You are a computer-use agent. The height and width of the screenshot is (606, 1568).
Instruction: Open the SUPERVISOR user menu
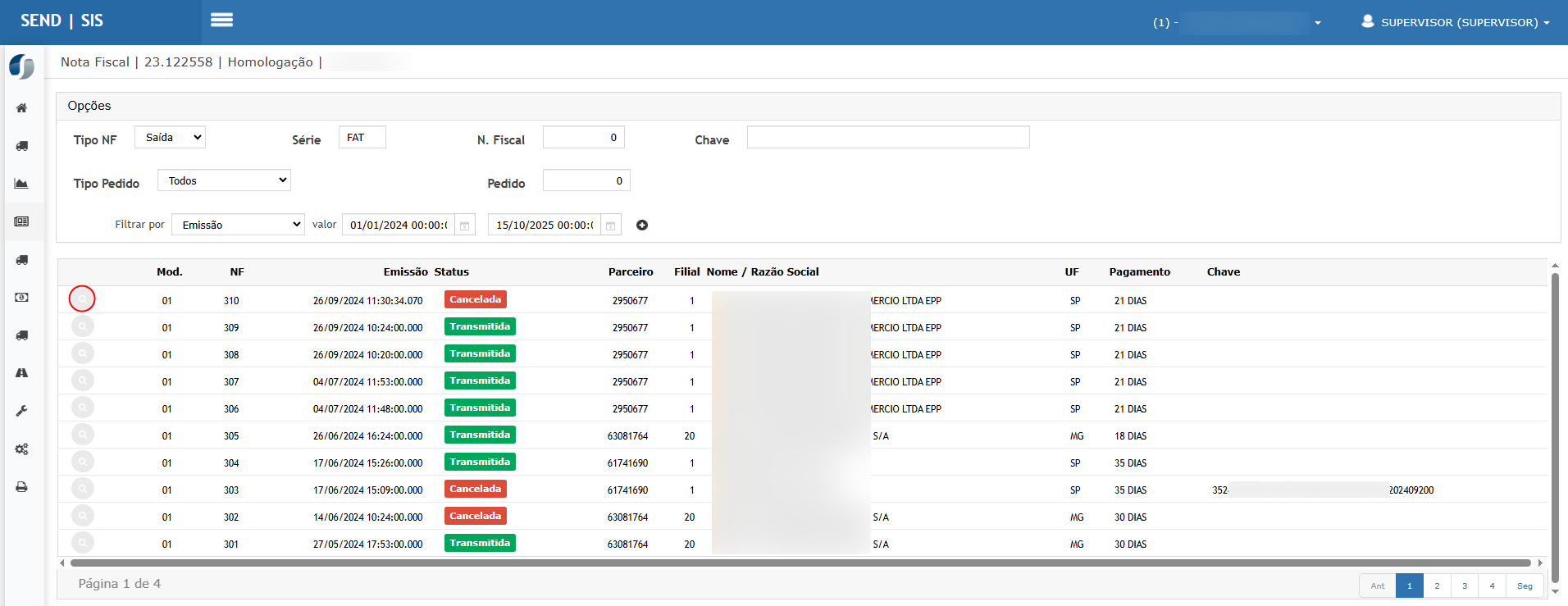coord(1456,22)
